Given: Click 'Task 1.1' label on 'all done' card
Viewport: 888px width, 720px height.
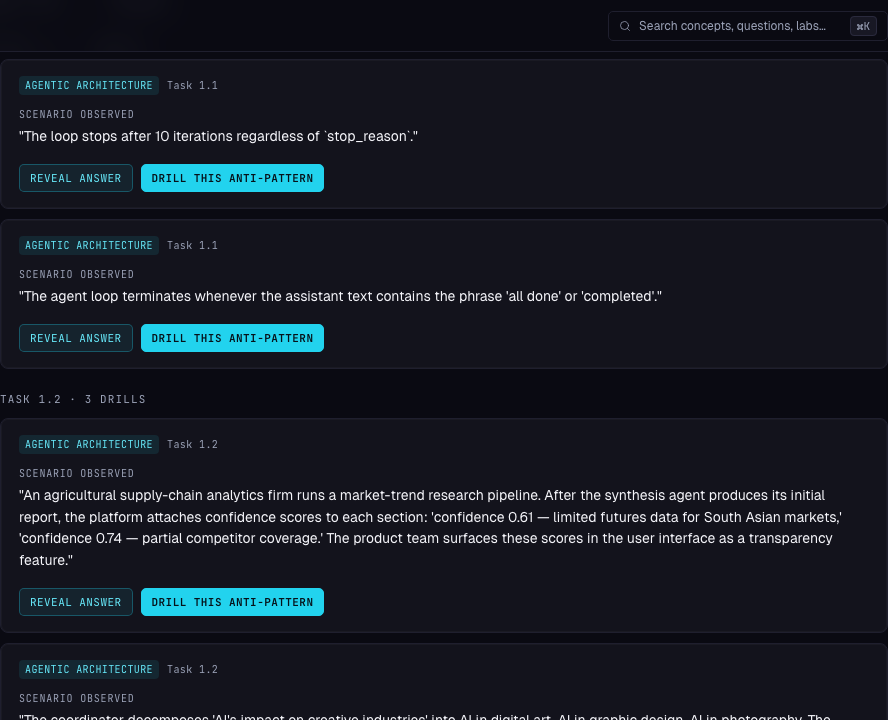Looking at the screenshot, I should [193, 245].
